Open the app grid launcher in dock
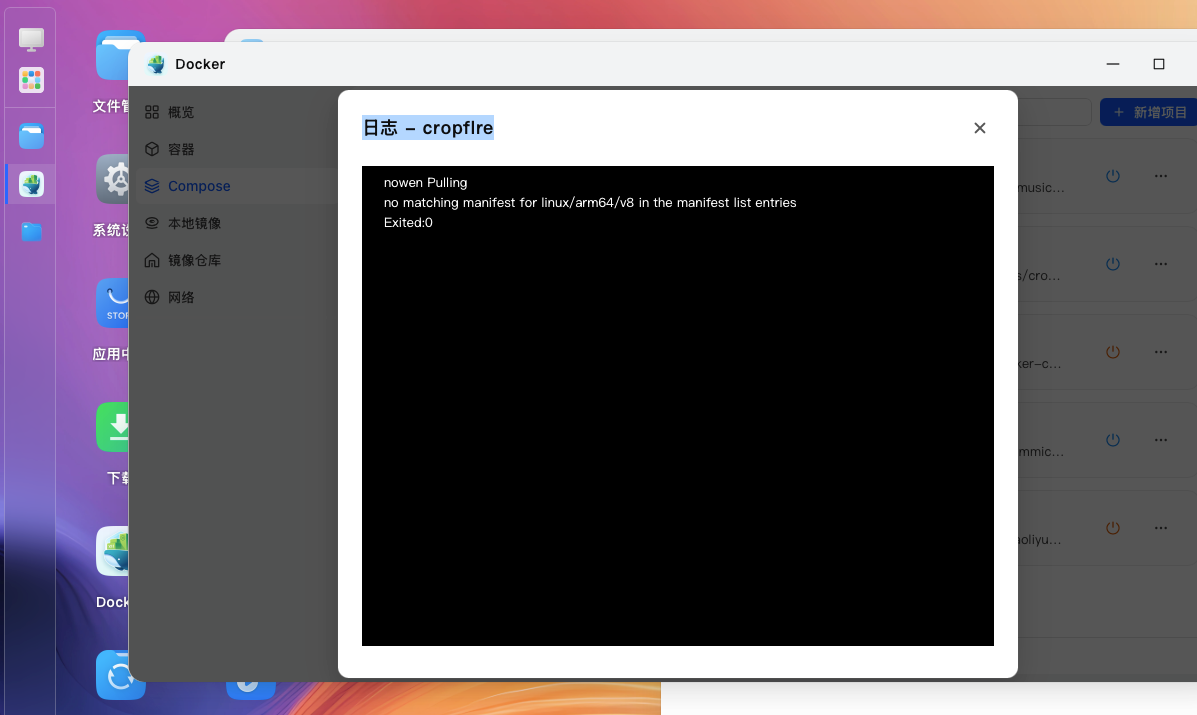The height and width of the screenshot is (715, 1197). [31, 80]
